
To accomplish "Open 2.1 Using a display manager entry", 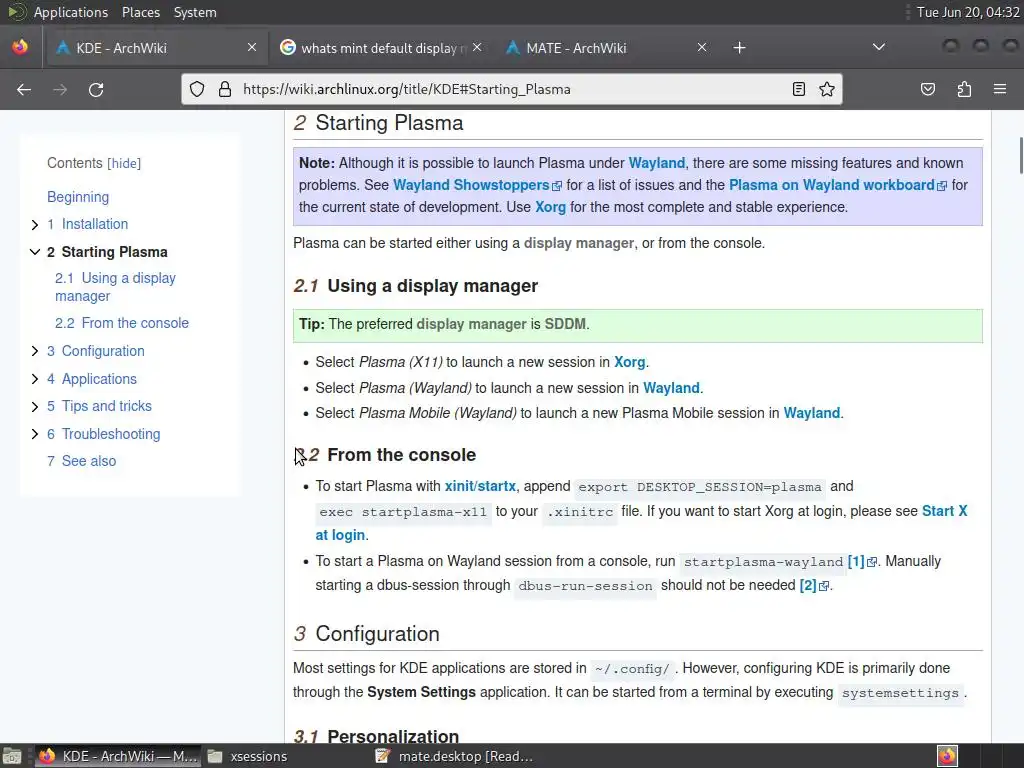I will [116, 287].
